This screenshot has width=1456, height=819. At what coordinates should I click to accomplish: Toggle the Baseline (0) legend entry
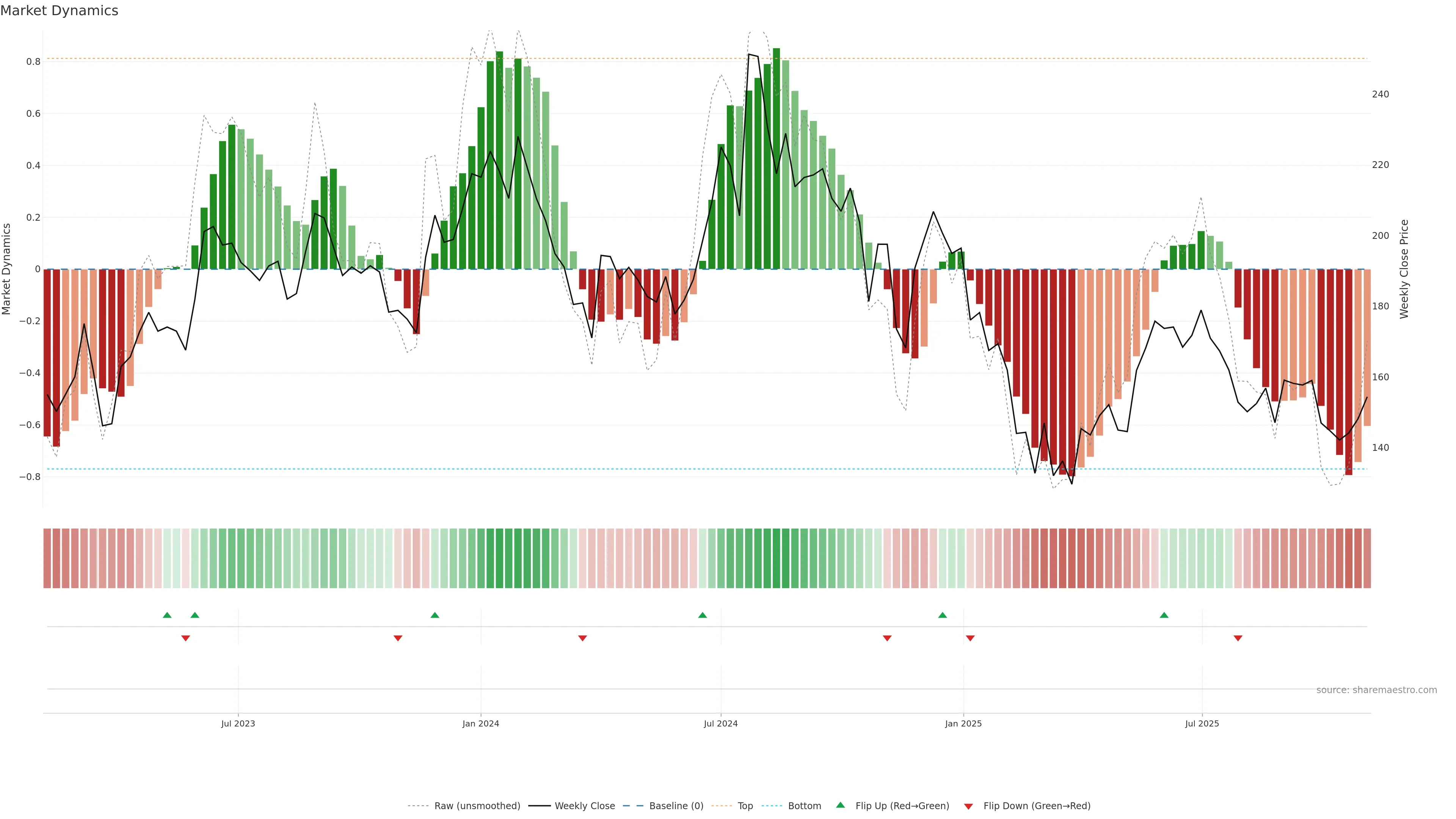pos(676,806)
